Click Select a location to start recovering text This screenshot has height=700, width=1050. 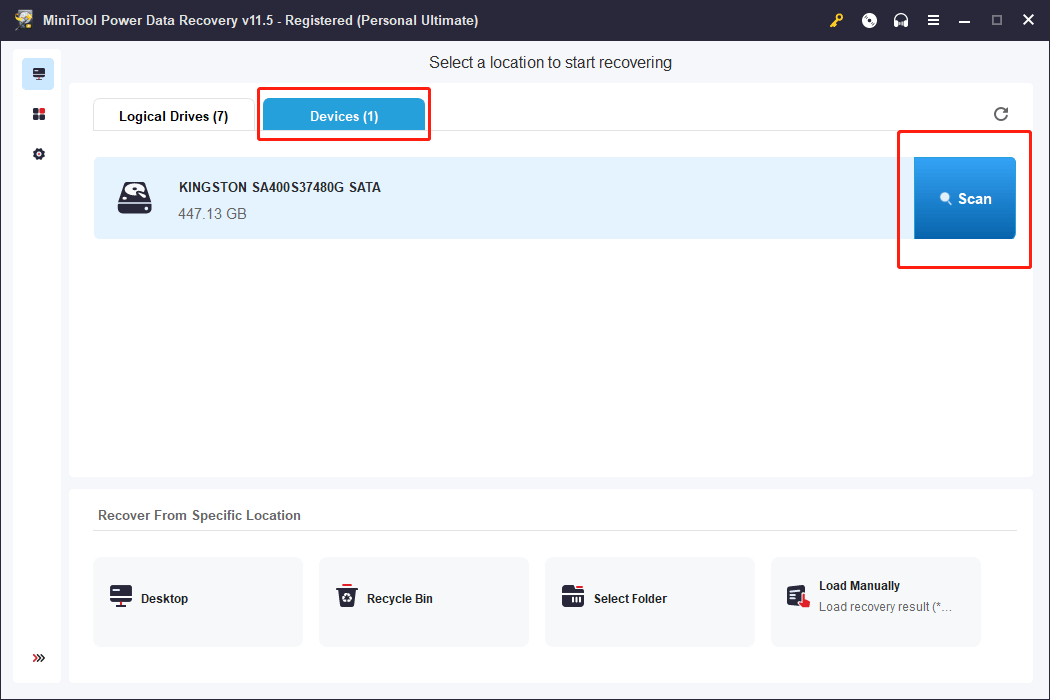click(550, 62)
